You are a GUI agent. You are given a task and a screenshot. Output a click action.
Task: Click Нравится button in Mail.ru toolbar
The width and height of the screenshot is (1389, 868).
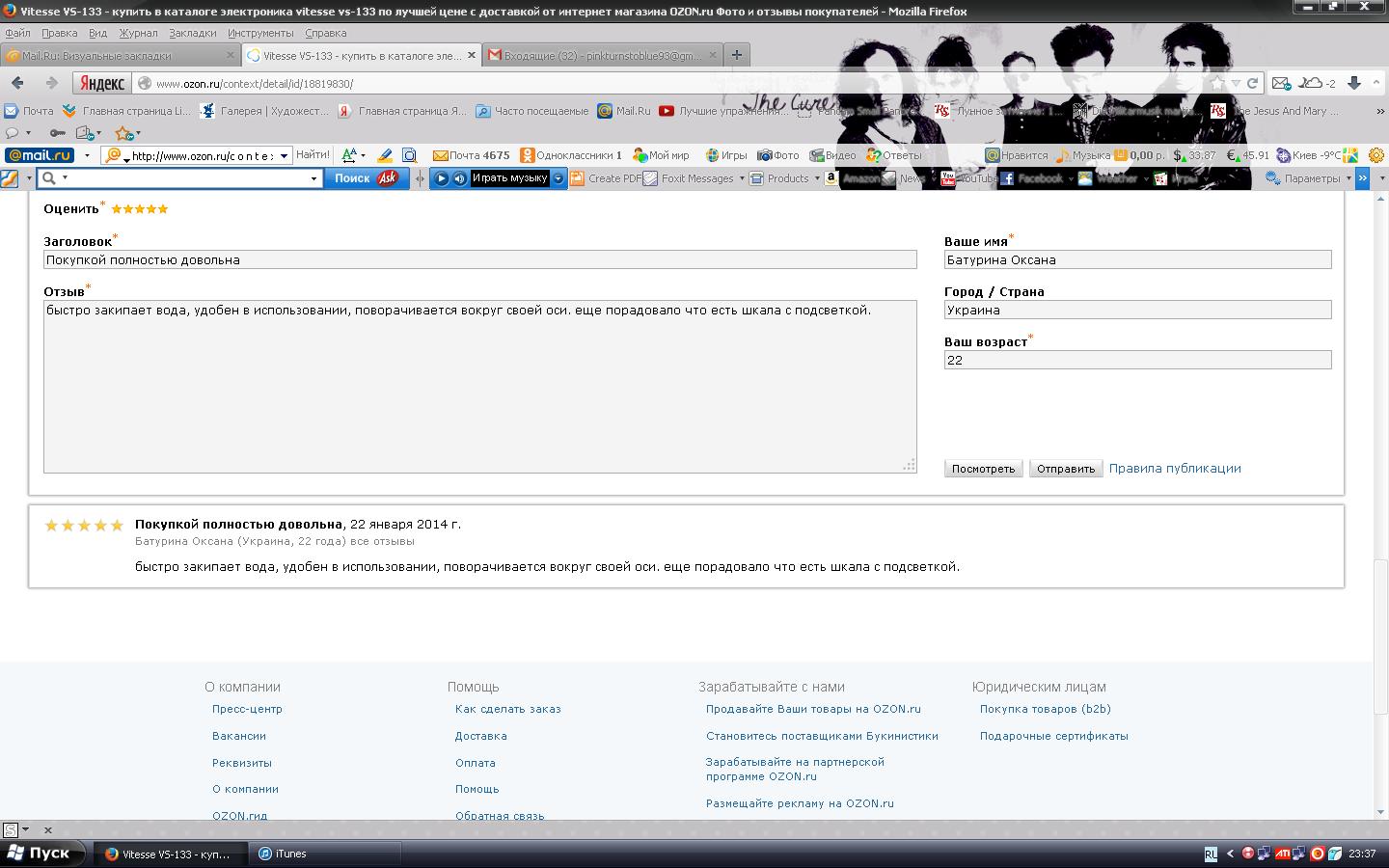click(1017, 155)
